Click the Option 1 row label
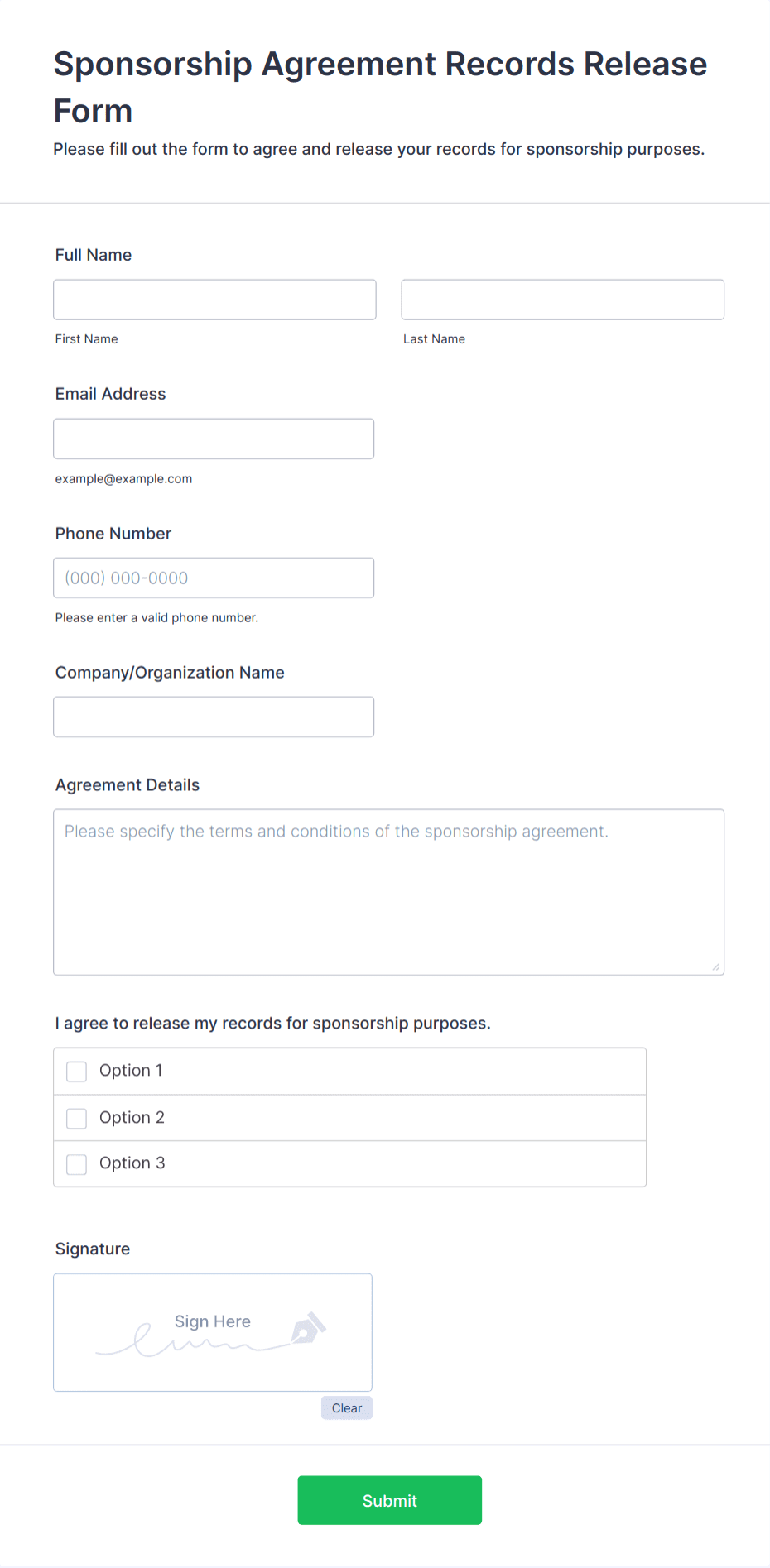Screen dimensions: 770x1568 (x=131, y=1070)
